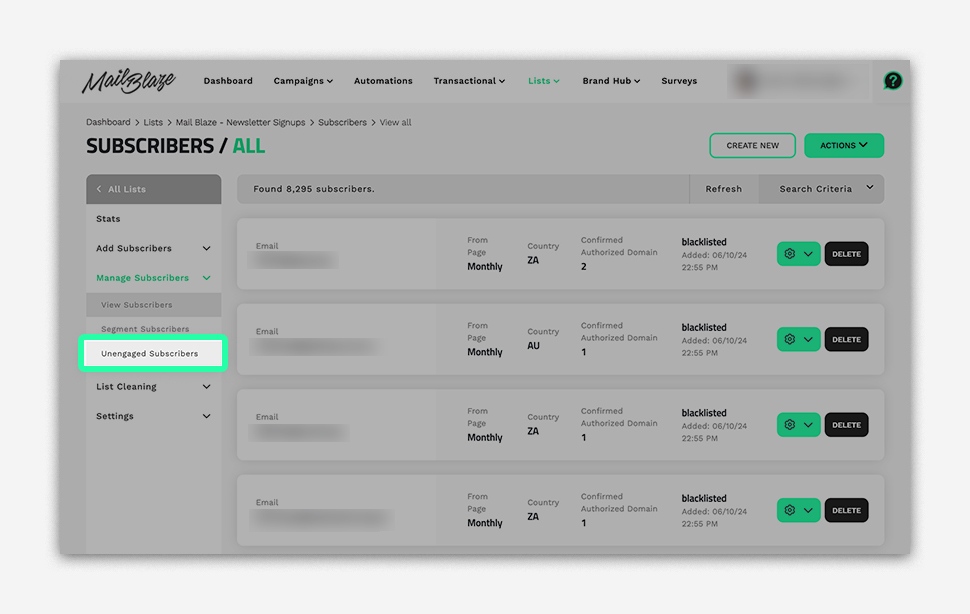The width and height of the screenshot is (970, 614).
Task: Expand the List Cleaning section
Action: 126,387
